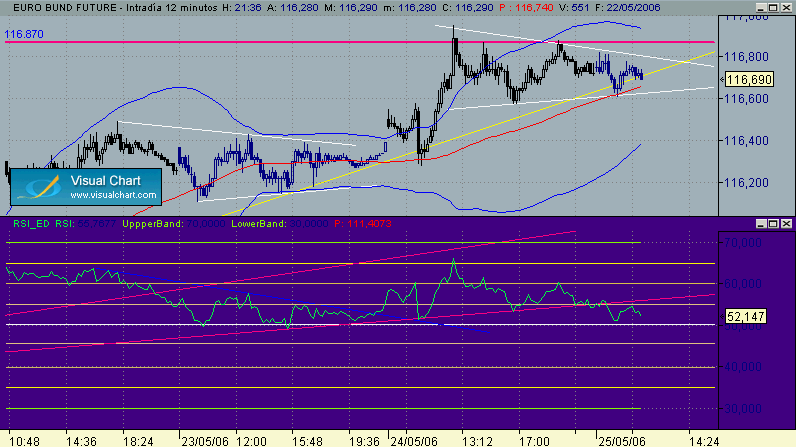Select the LowerBand: 30,0000 parameter
796x447 pixels.
280,224
